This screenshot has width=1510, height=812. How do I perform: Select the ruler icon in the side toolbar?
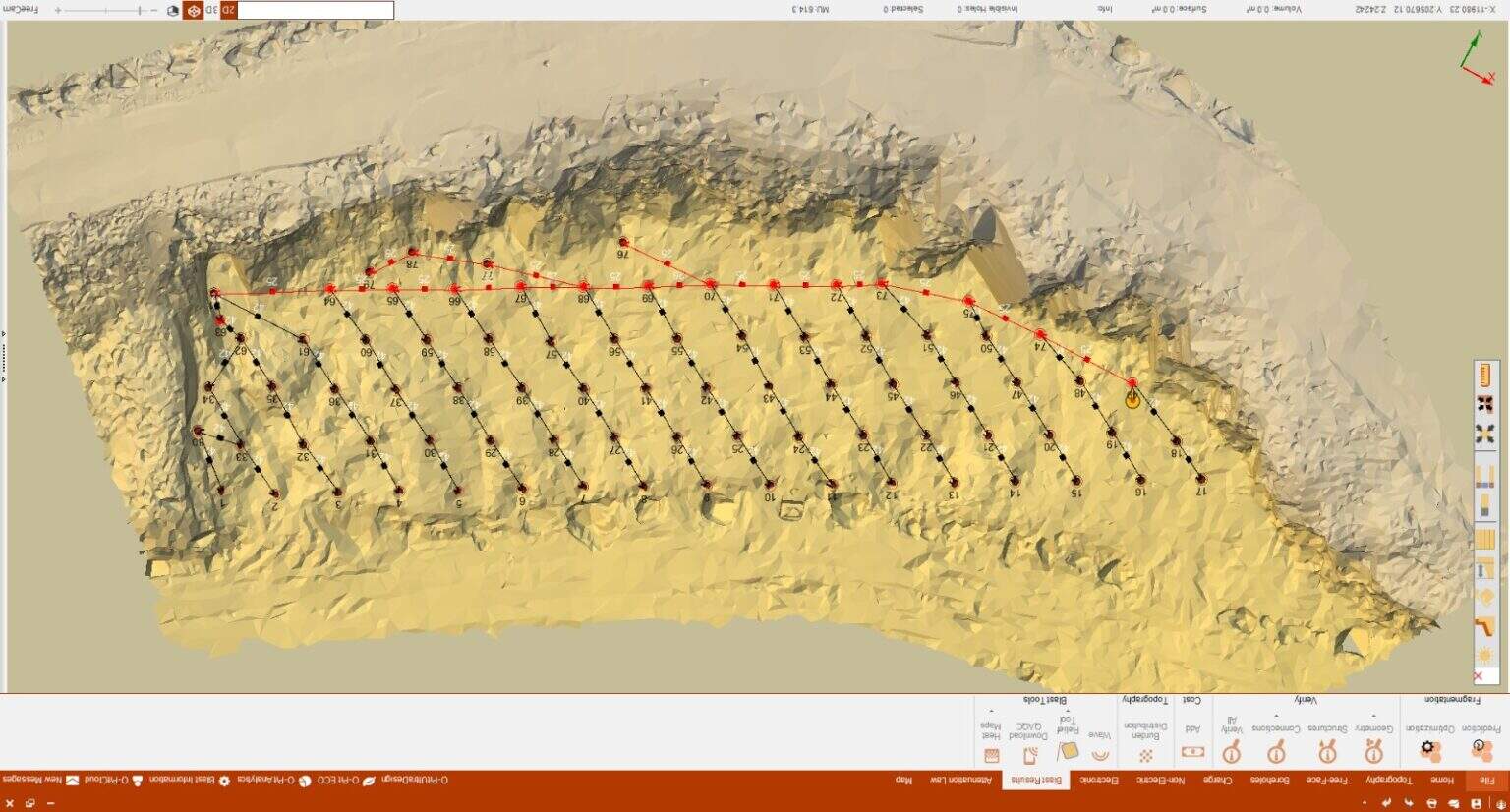coord(1486,374)
